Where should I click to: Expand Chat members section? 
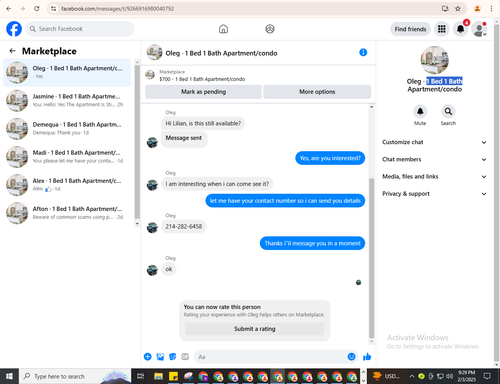[434, 159]
